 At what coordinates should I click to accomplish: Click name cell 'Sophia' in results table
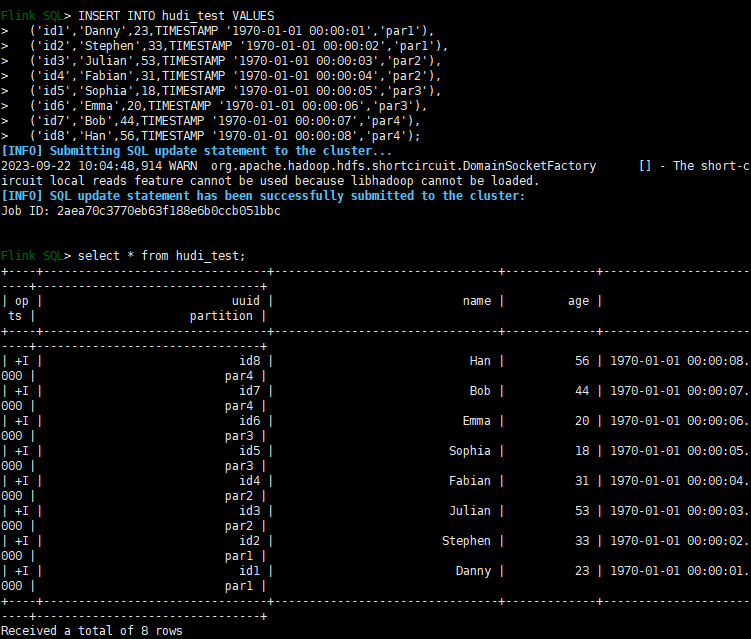[x=470, y=451]
